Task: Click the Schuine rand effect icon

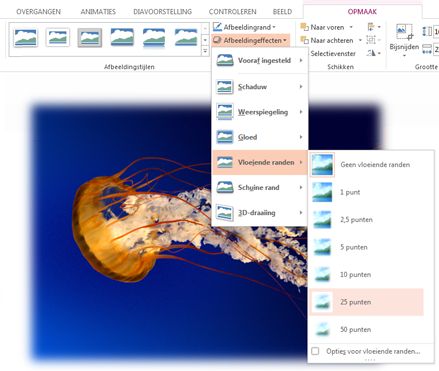Action: coord(225,187)
